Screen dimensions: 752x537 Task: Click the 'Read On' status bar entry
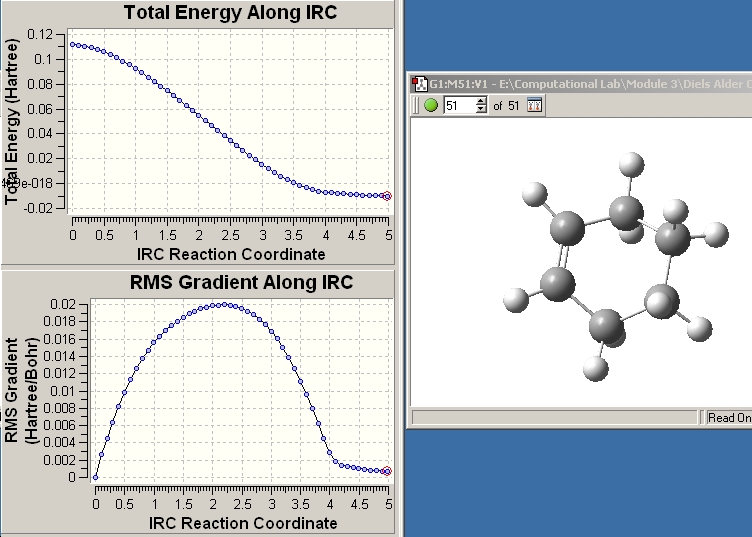point(729,418)
